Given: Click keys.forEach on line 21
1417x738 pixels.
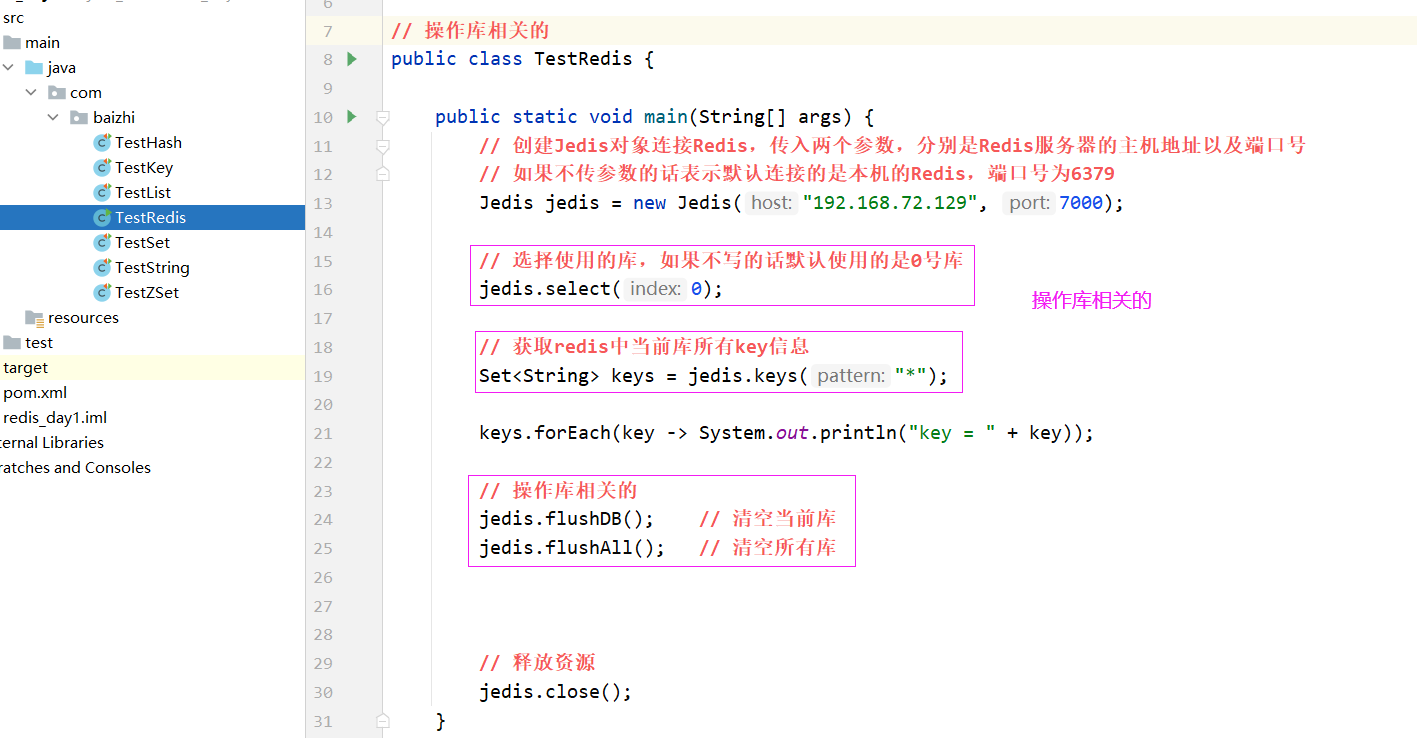Looking at the screenshot, I should (544, 433).
